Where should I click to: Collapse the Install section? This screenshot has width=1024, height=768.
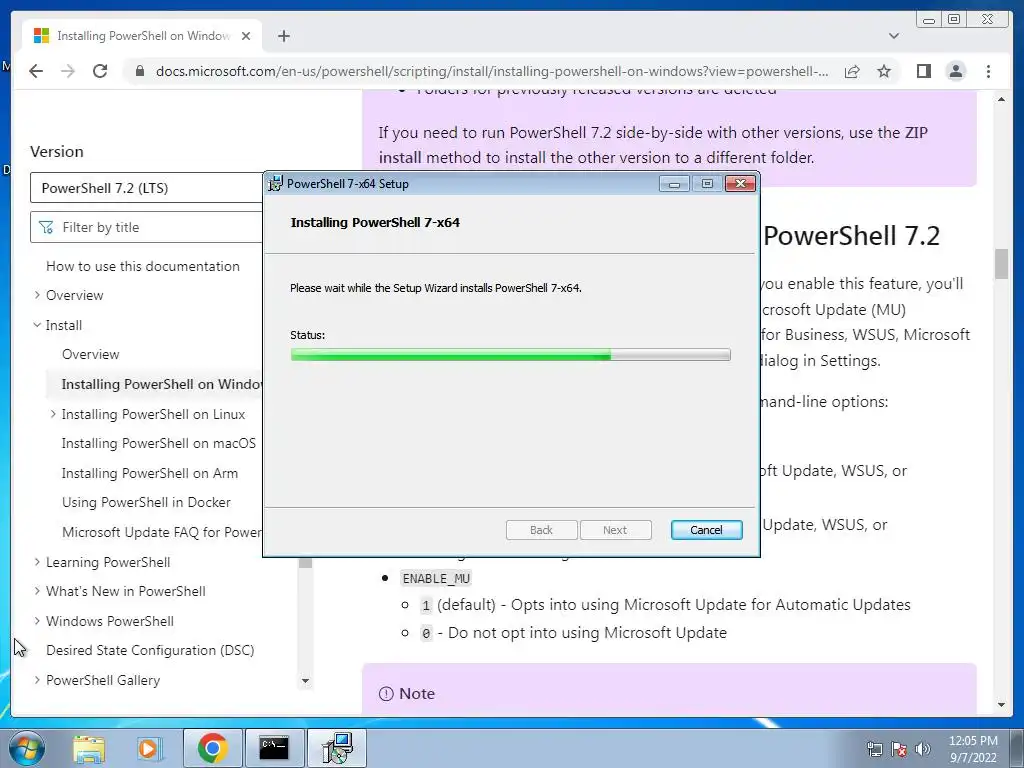pos(37,325)
